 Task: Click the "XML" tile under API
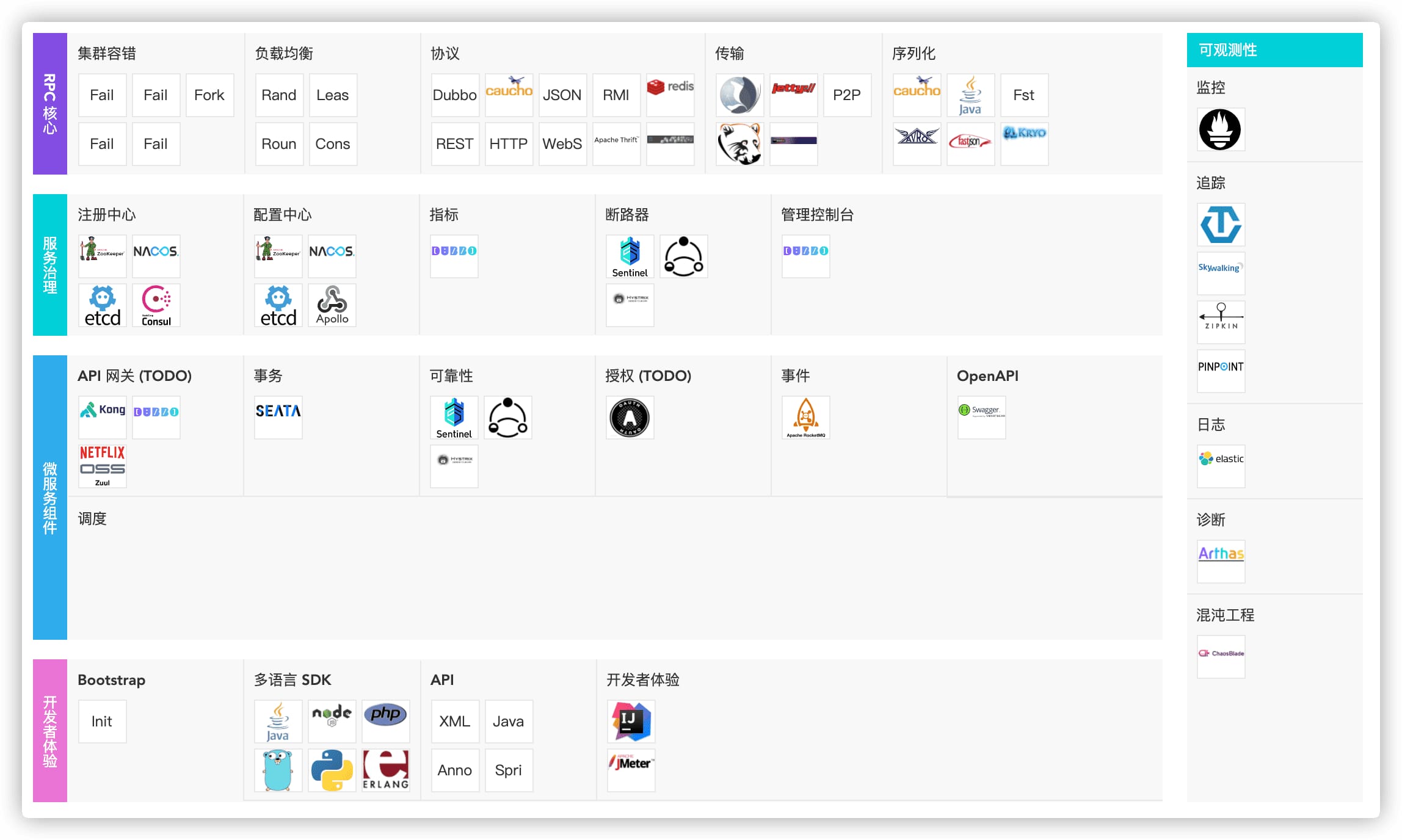pyautogui.click(x=456, y=722)
